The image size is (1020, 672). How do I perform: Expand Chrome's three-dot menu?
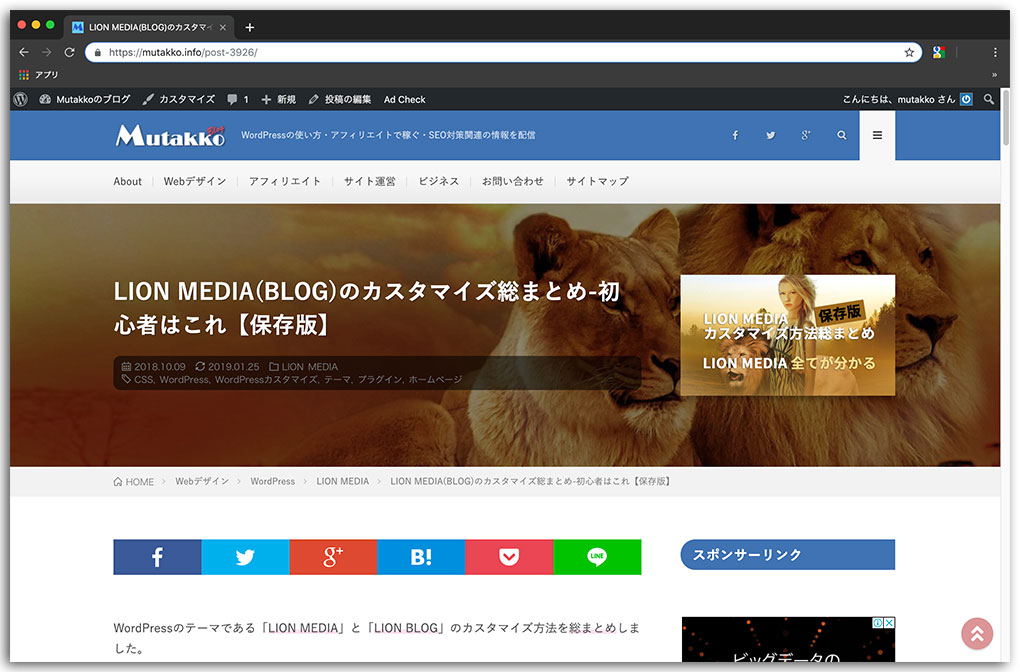995,51
